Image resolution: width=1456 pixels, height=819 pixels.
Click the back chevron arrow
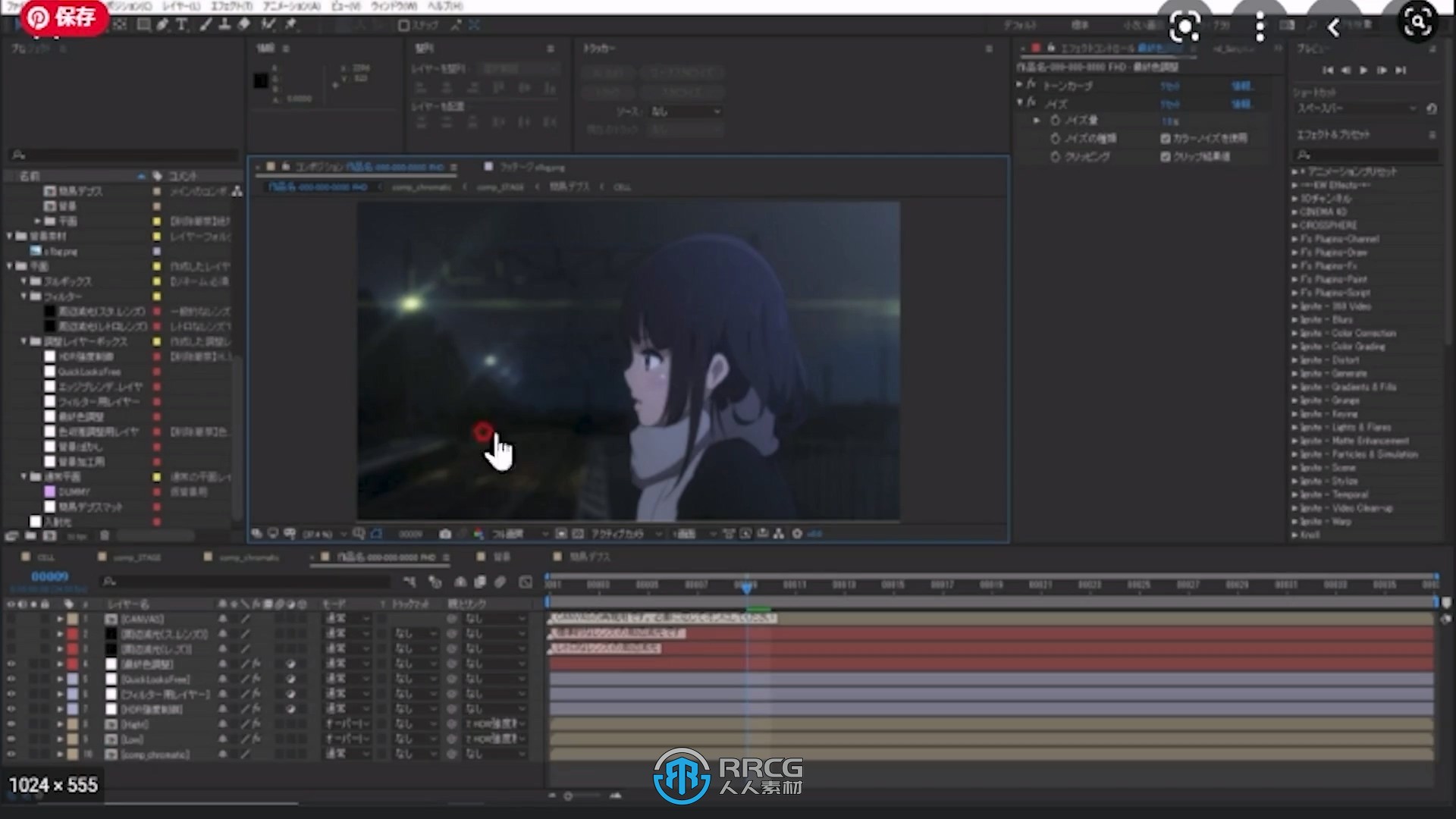click(1334, 27)
